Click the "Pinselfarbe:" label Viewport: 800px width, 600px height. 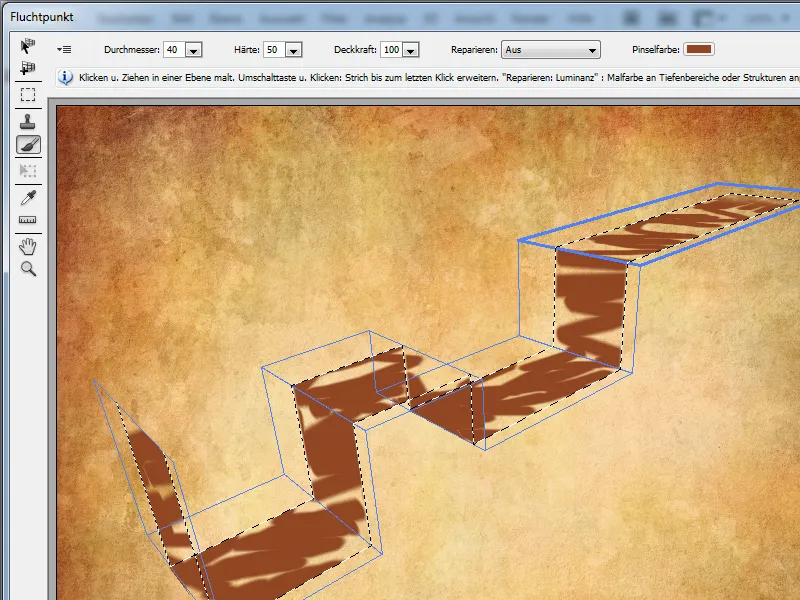click(656, 49)
